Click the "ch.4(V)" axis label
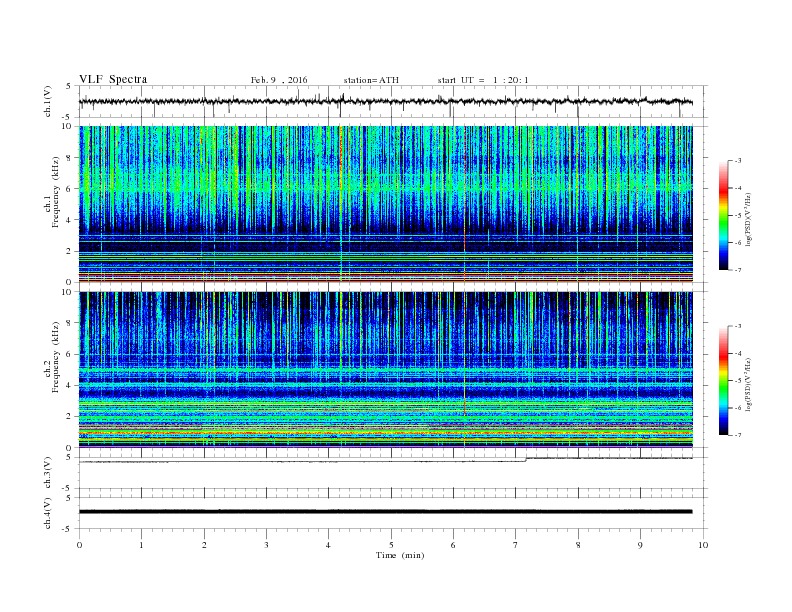The image size is (792, 612). coord(48,513)
